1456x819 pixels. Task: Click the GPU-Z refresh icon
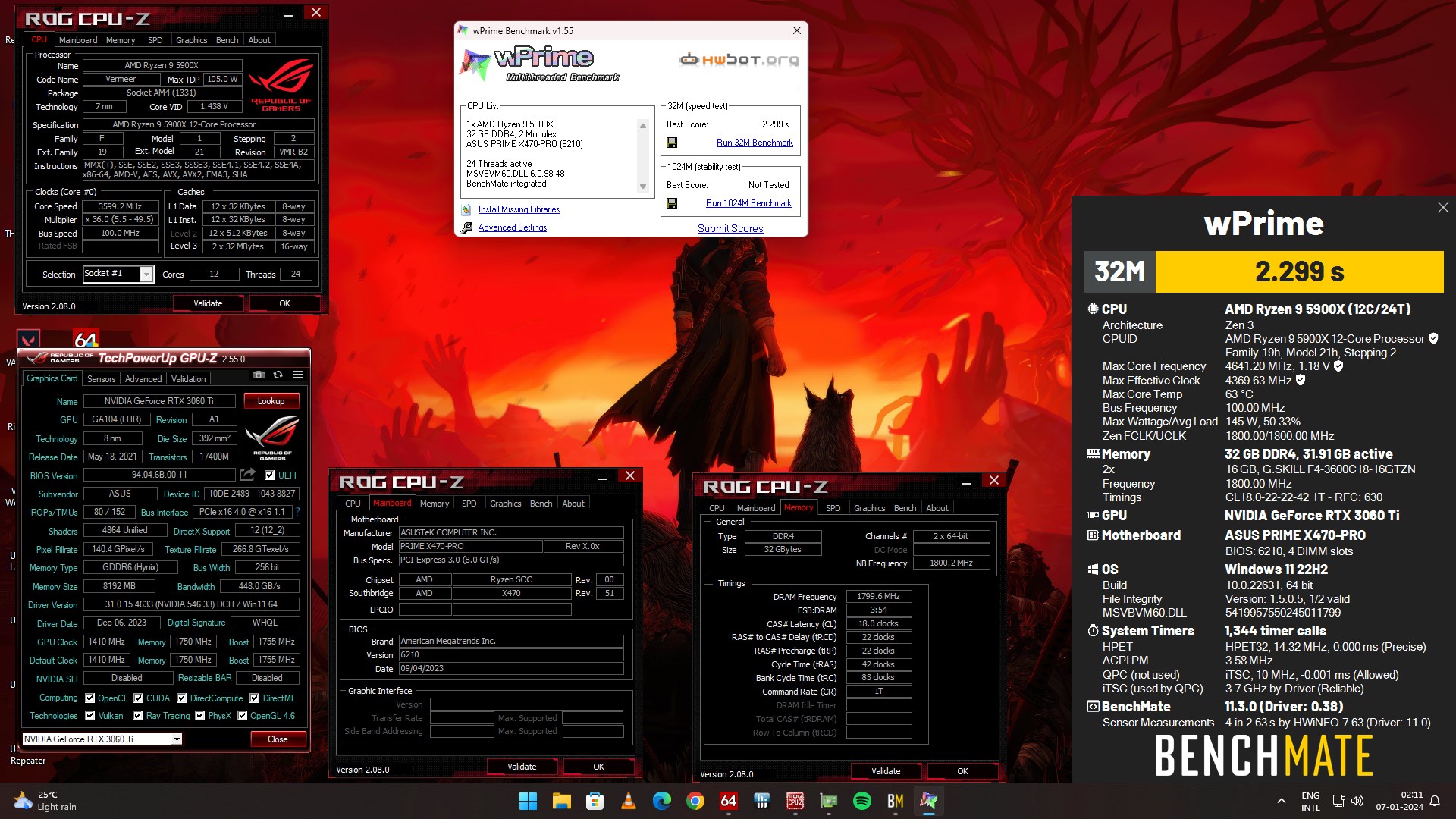278,375
